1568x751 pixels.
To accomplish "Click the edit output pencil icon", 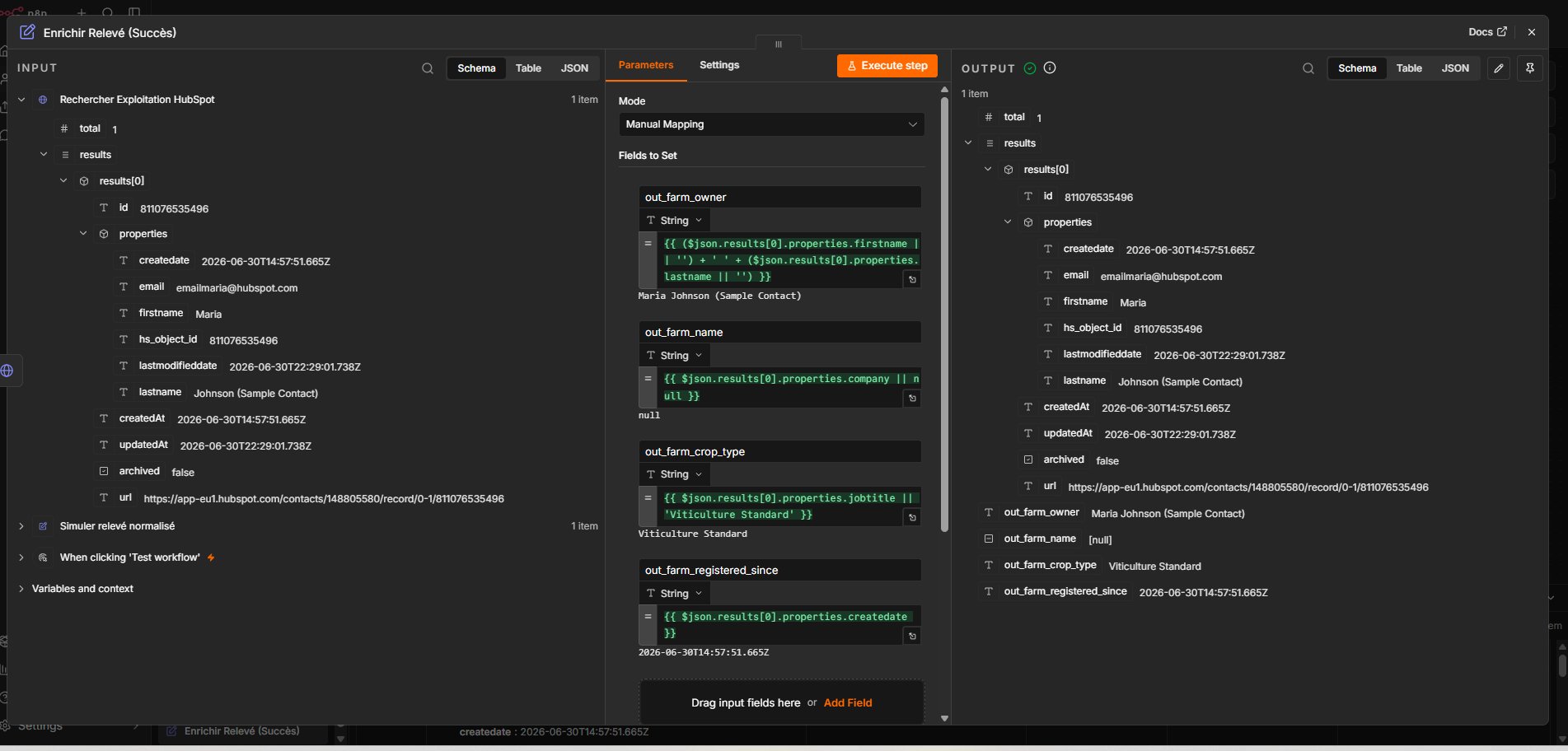I will click(1499, 68).
